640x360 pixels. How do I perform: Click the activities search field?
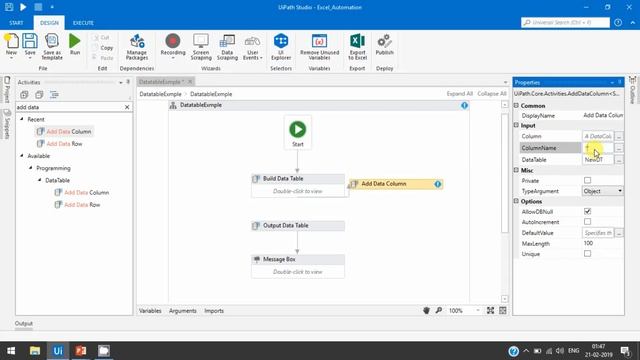(x=69, y=107)
